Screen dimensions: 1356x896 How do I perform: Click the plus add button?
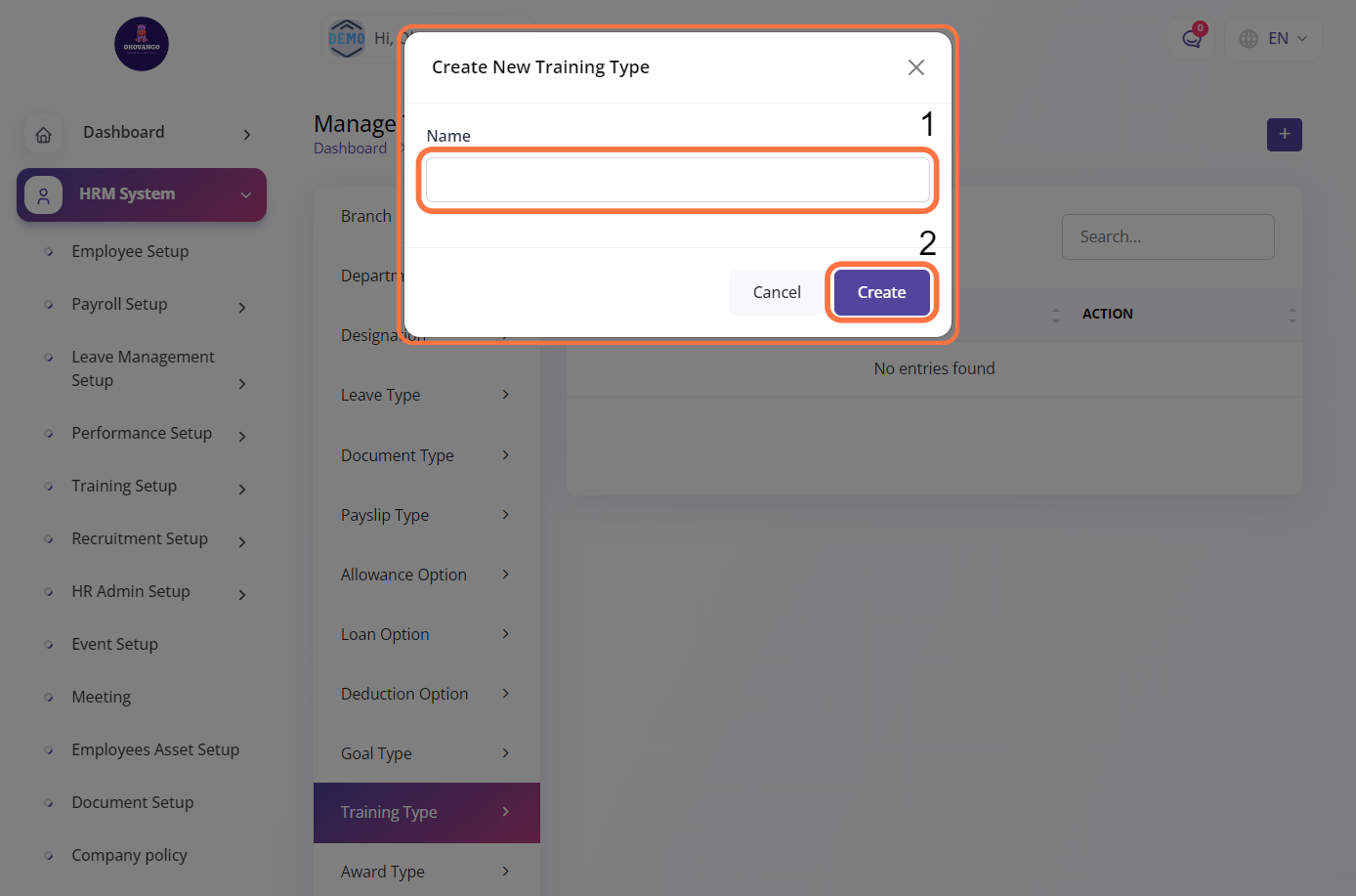[1284, 135]
